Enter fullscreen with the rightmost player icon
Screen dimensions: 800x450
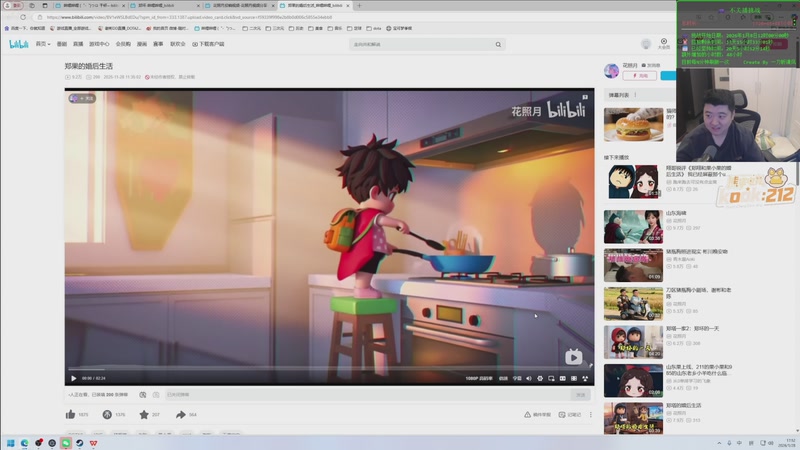tap(585, 379)
